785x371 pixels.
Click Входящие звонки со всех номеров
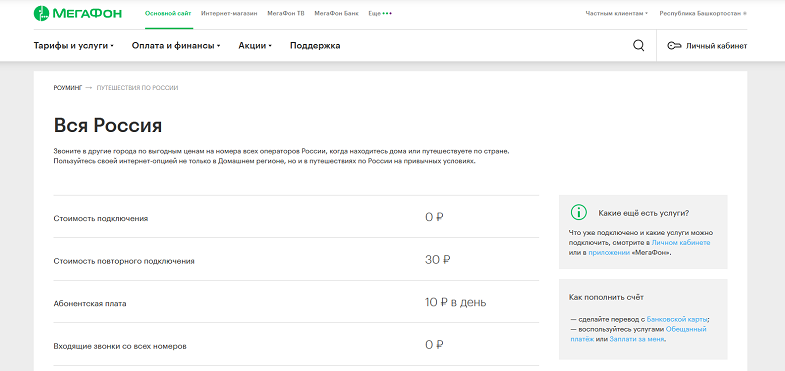click(x=120, y=346)
